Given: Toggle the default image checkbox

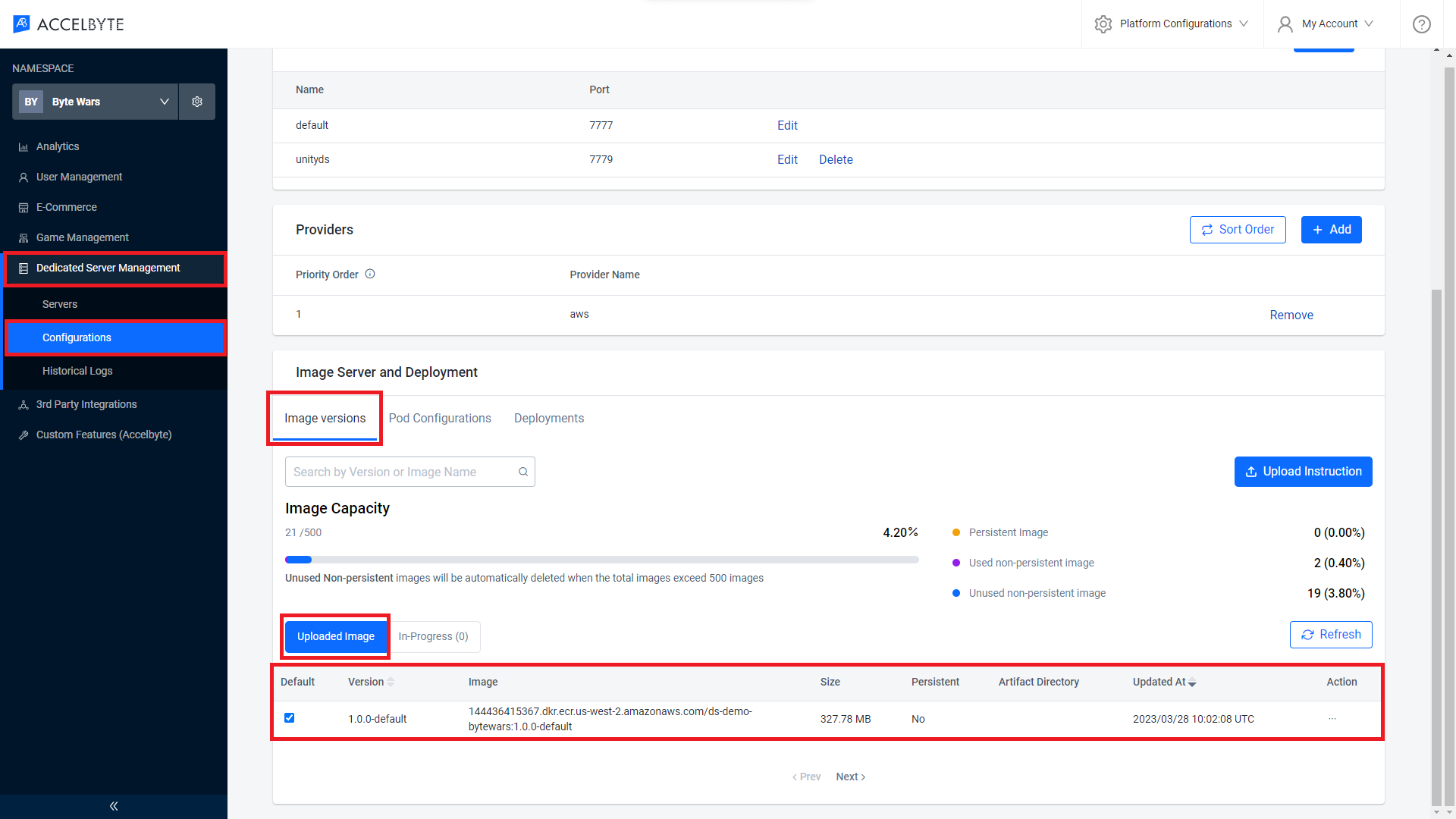Looking at the screenshot, I should tap(289, 718).
